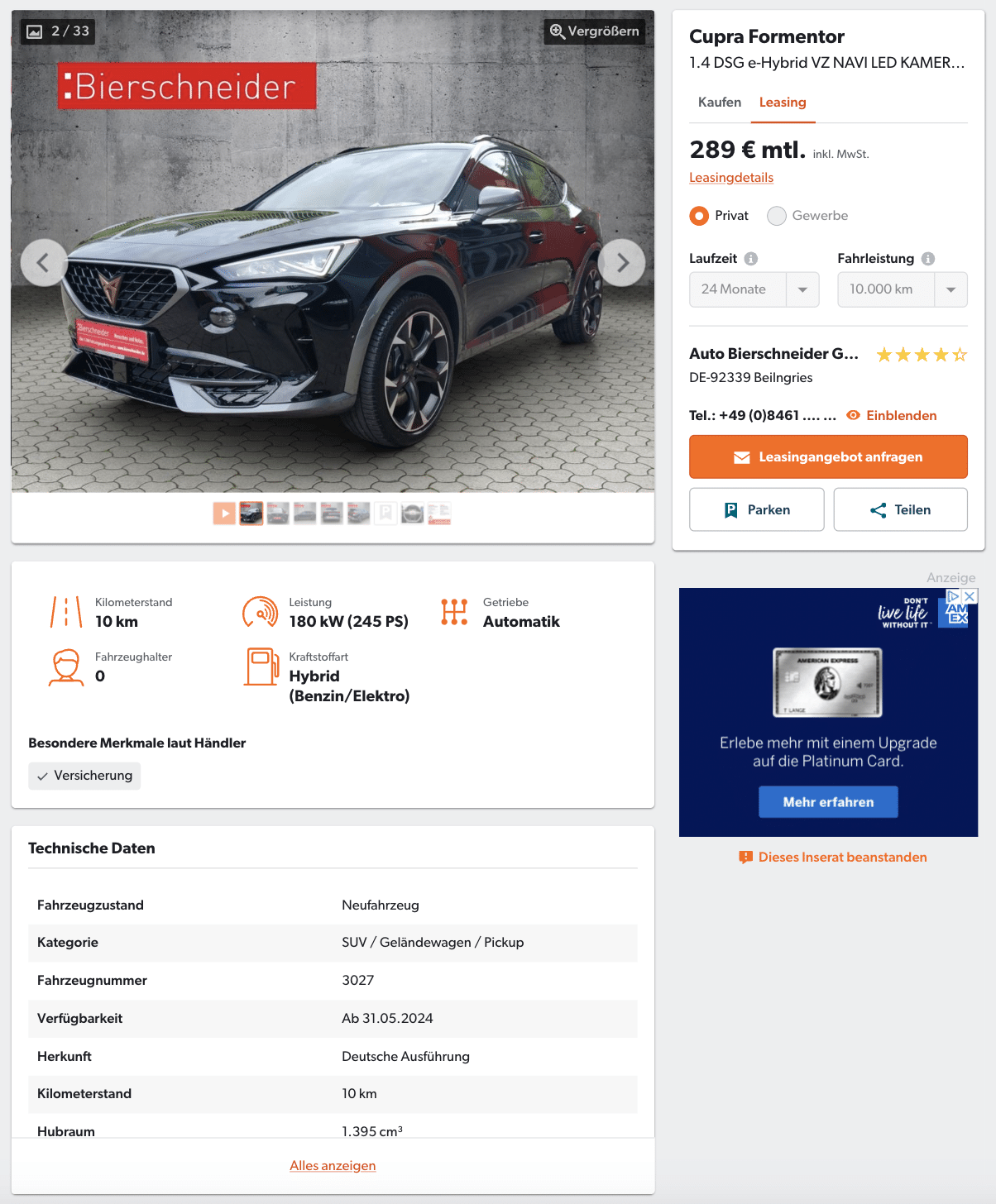Image resolution: width=996 pixels, height=1204 pixels.
Task: Open AdChoices info icon on ad
Action: (954, 596)
